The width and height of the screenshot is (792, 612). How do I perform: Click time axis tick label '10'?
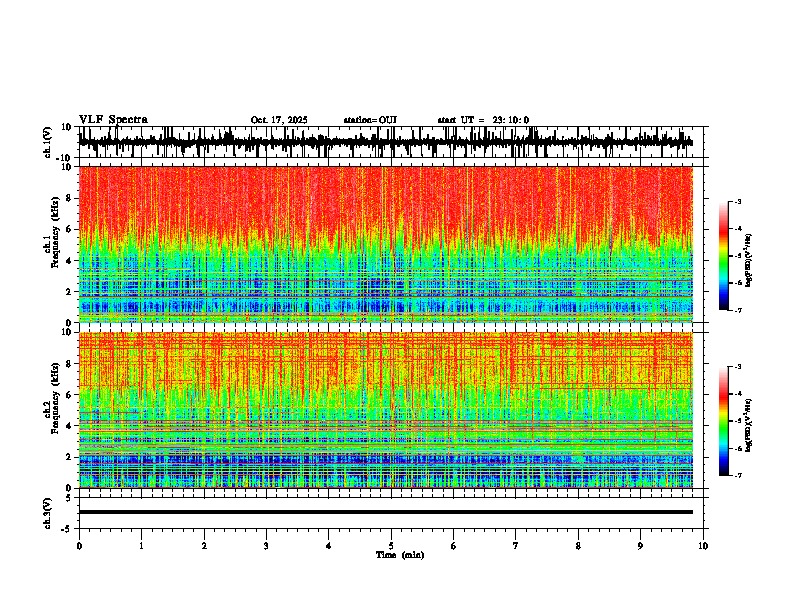coord(703,546)
